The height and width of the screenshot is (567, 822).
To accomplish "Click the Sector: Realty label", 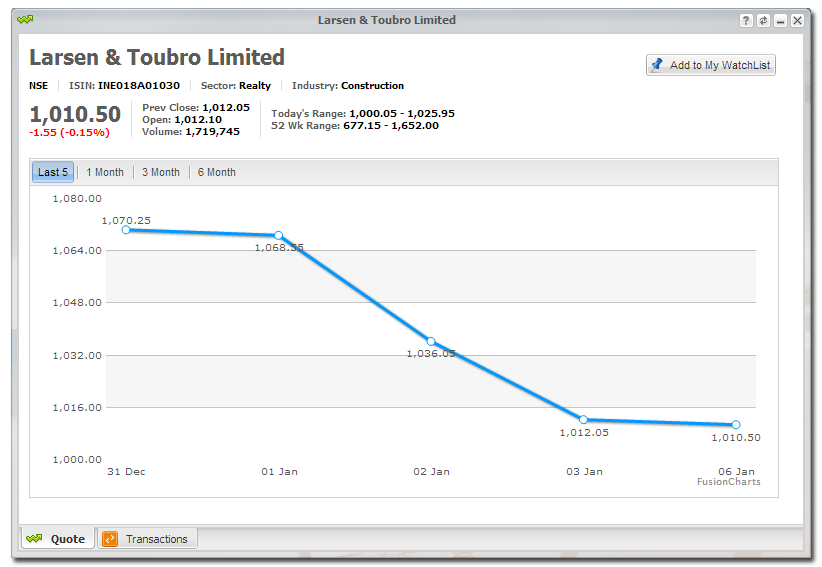I will (x=236, y=85).
